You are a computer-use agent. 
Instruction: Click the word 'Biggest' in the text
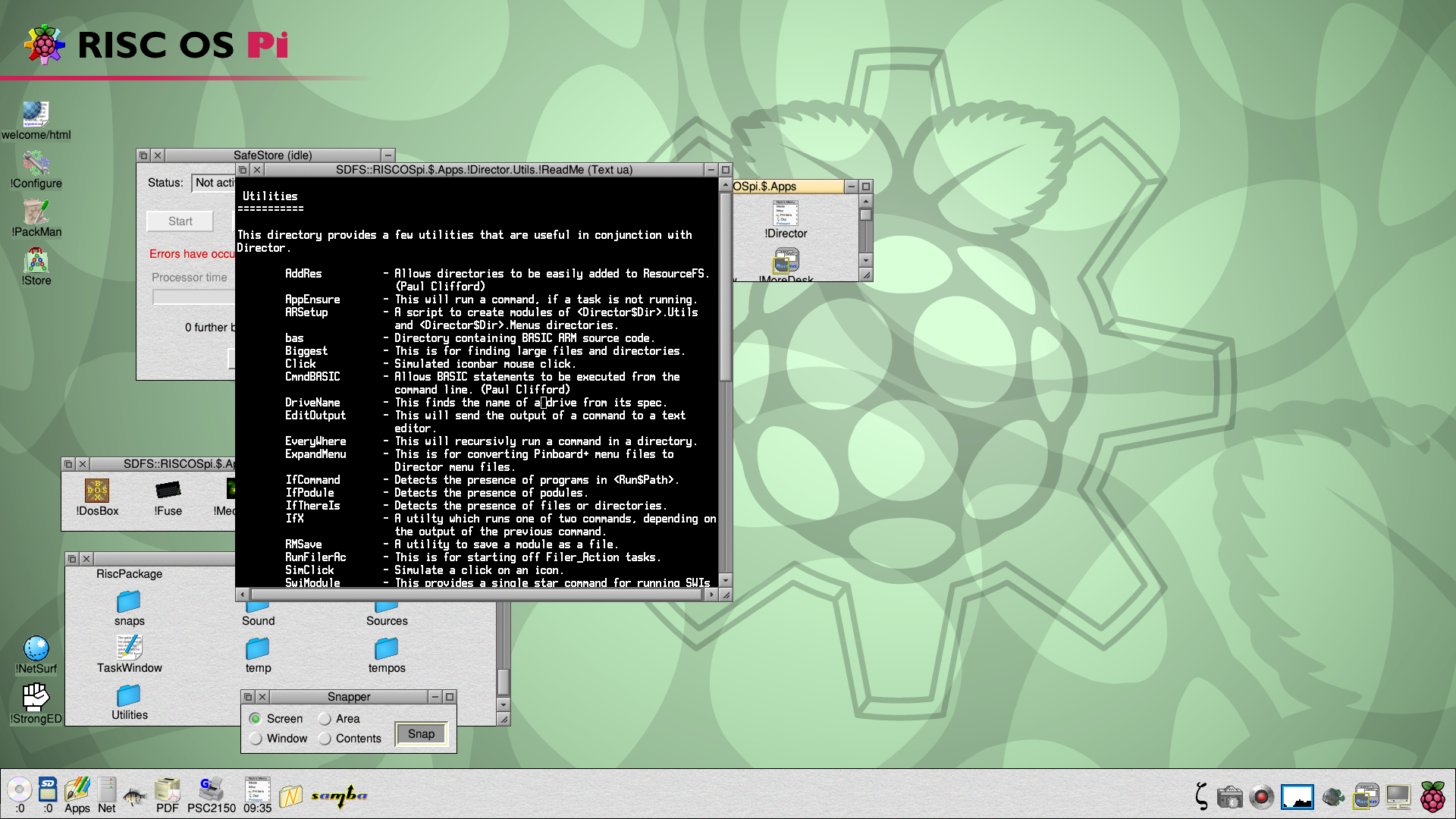tap(306, 351)
